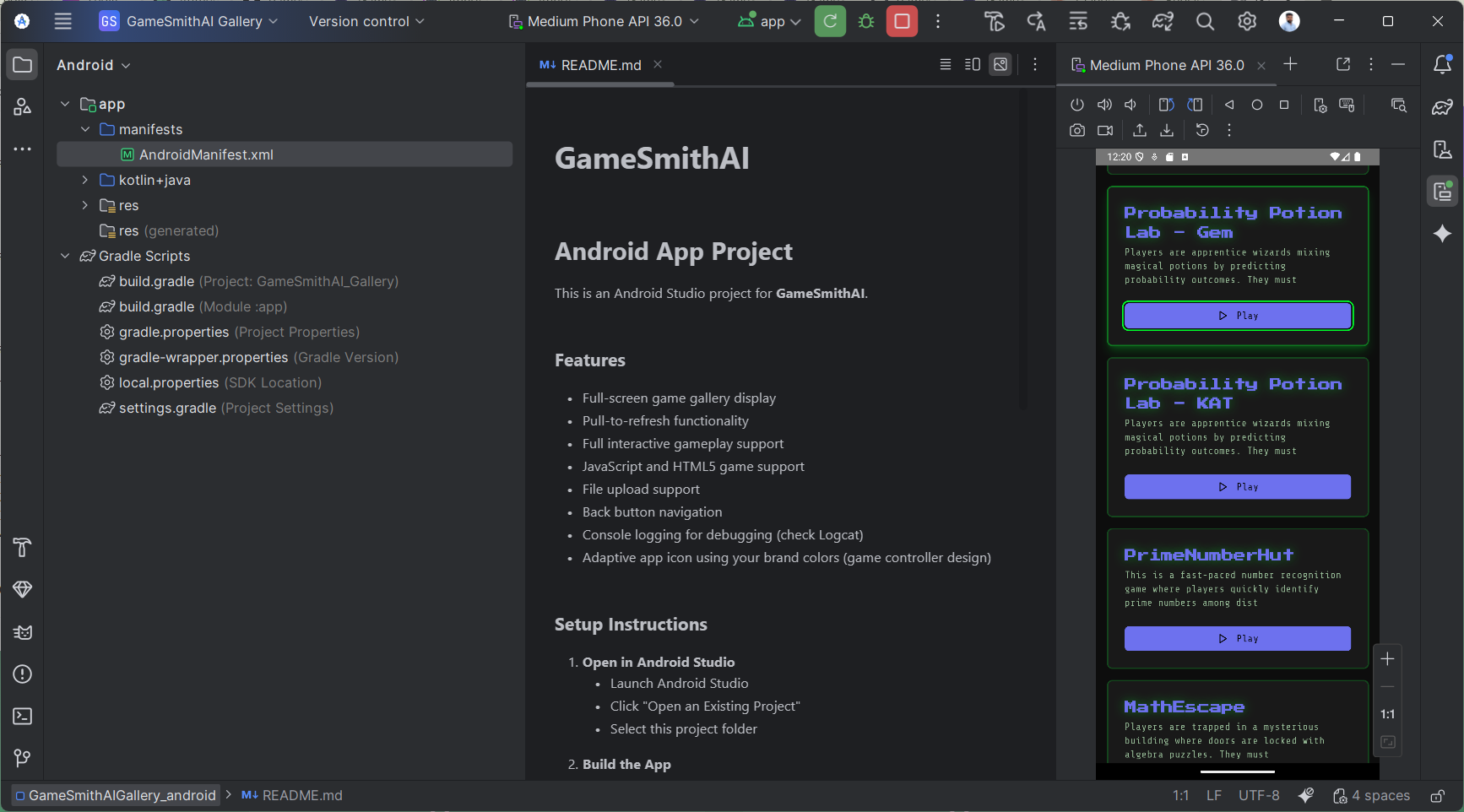1464x812 pixels.
Task: Rotate the virtual device left
Action: pos(1167,104)
